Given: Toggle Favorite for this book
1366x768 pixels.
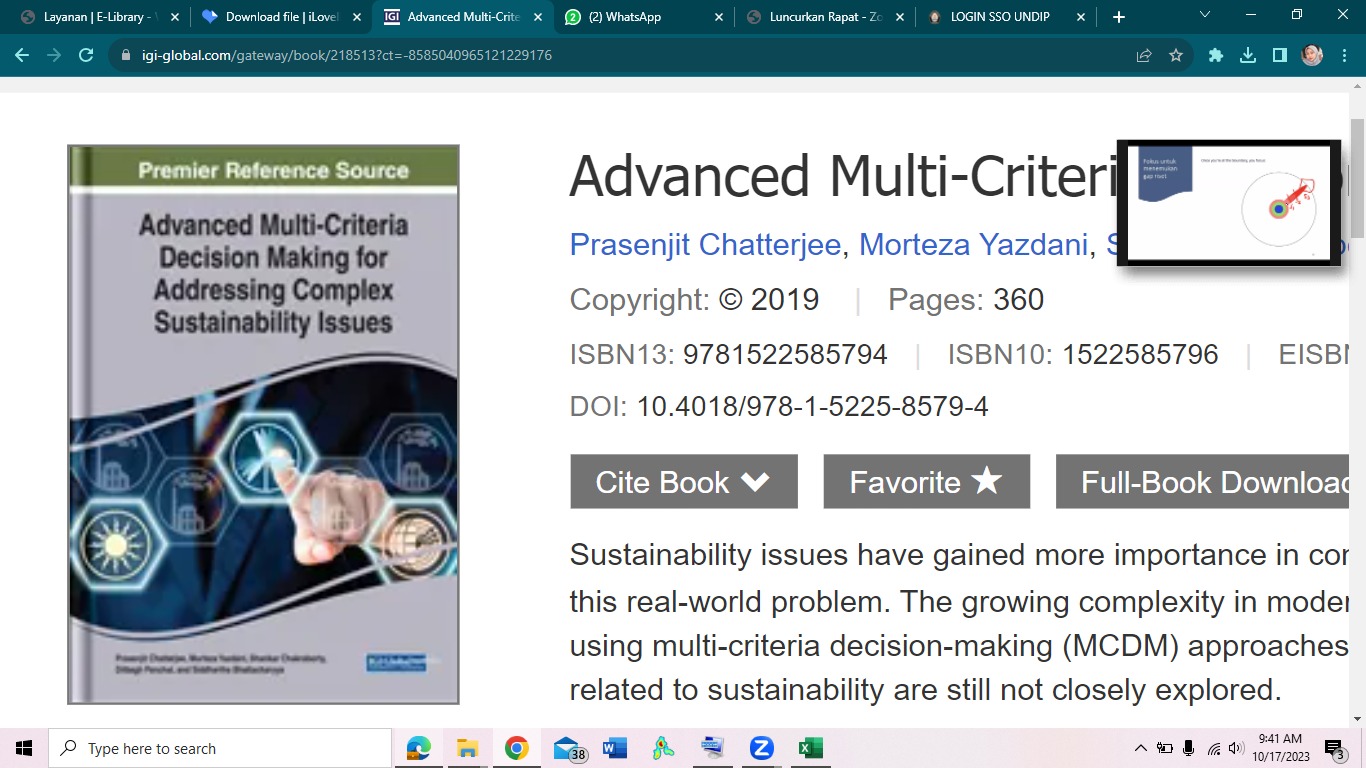Looking at the screenshot, I should 926,481.
